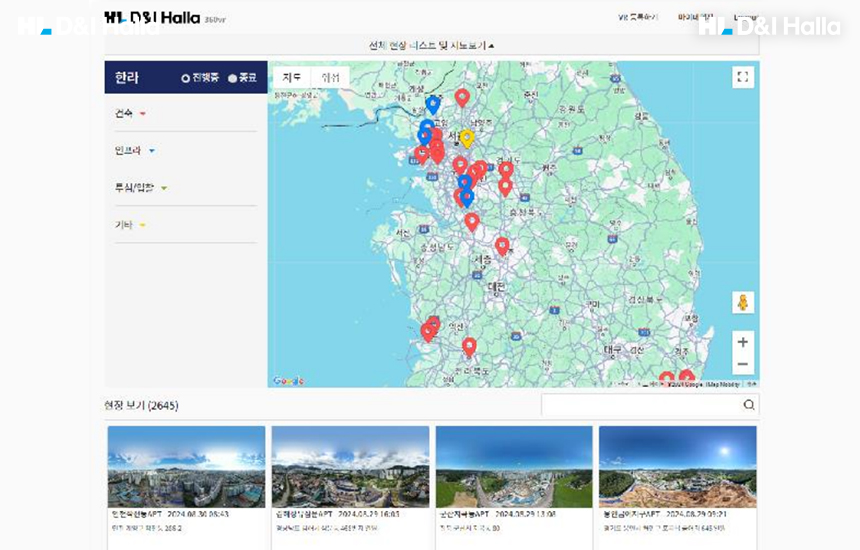Toggle fullscreen view on the map

point(743,77)
